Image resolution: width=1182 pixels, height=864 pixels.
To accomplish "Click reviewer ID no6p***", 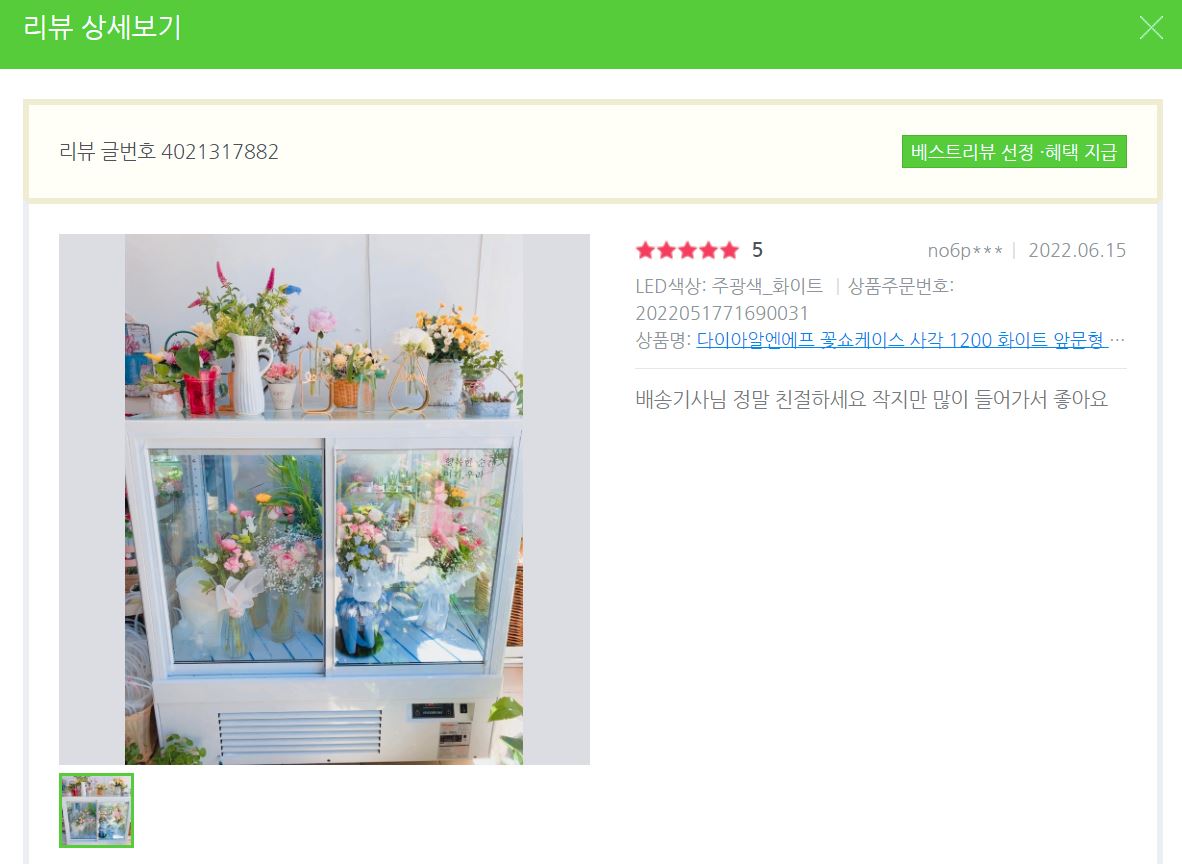I will point(965,250).
